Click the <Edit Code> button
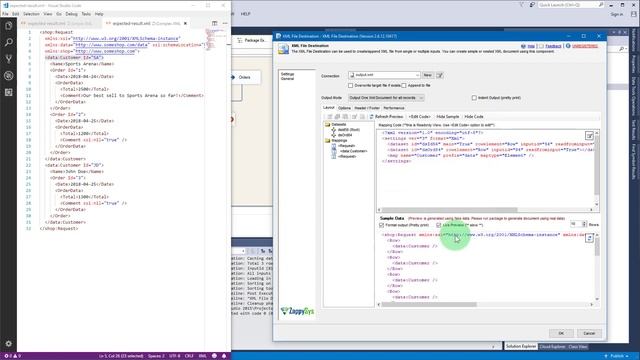The image size is (640, 360). point(419,117)
